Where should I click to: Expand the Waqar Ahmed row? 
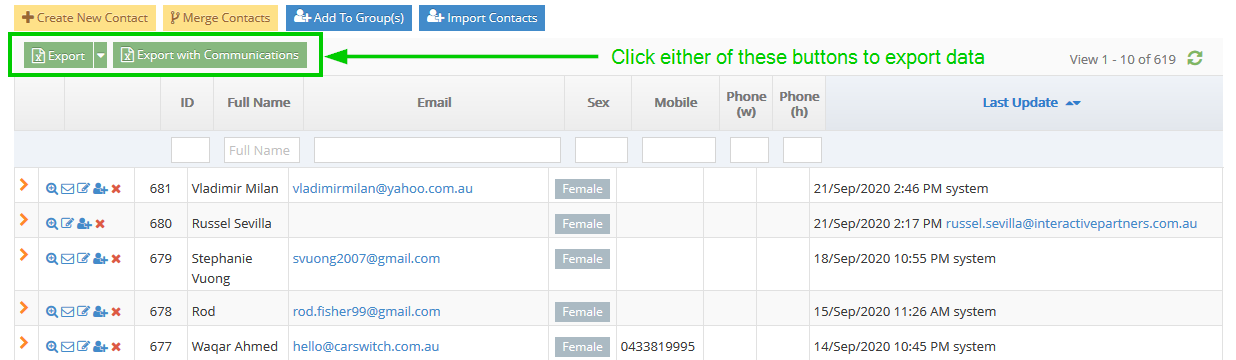23,343
